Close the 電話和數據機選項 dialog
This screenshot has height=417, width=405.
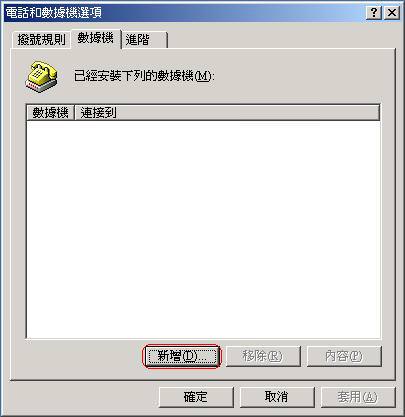pos(392,13)
